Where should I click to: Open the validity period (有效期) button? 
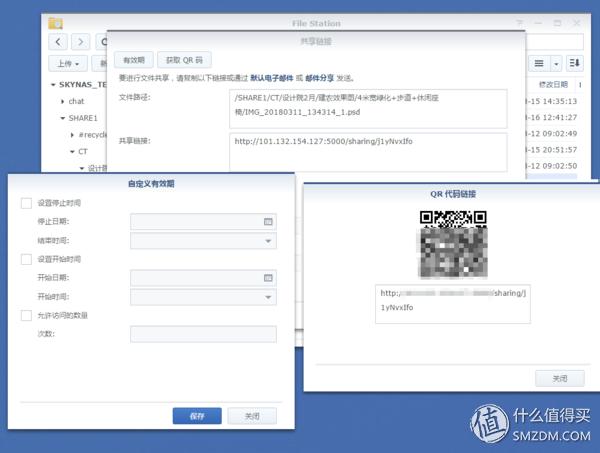134,60
